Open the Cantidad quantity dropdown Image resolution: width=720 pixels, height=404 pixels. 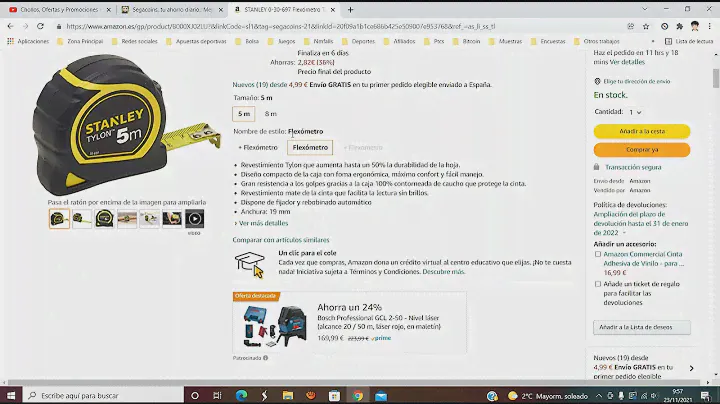pyautogui.click(x=635, y=112)
